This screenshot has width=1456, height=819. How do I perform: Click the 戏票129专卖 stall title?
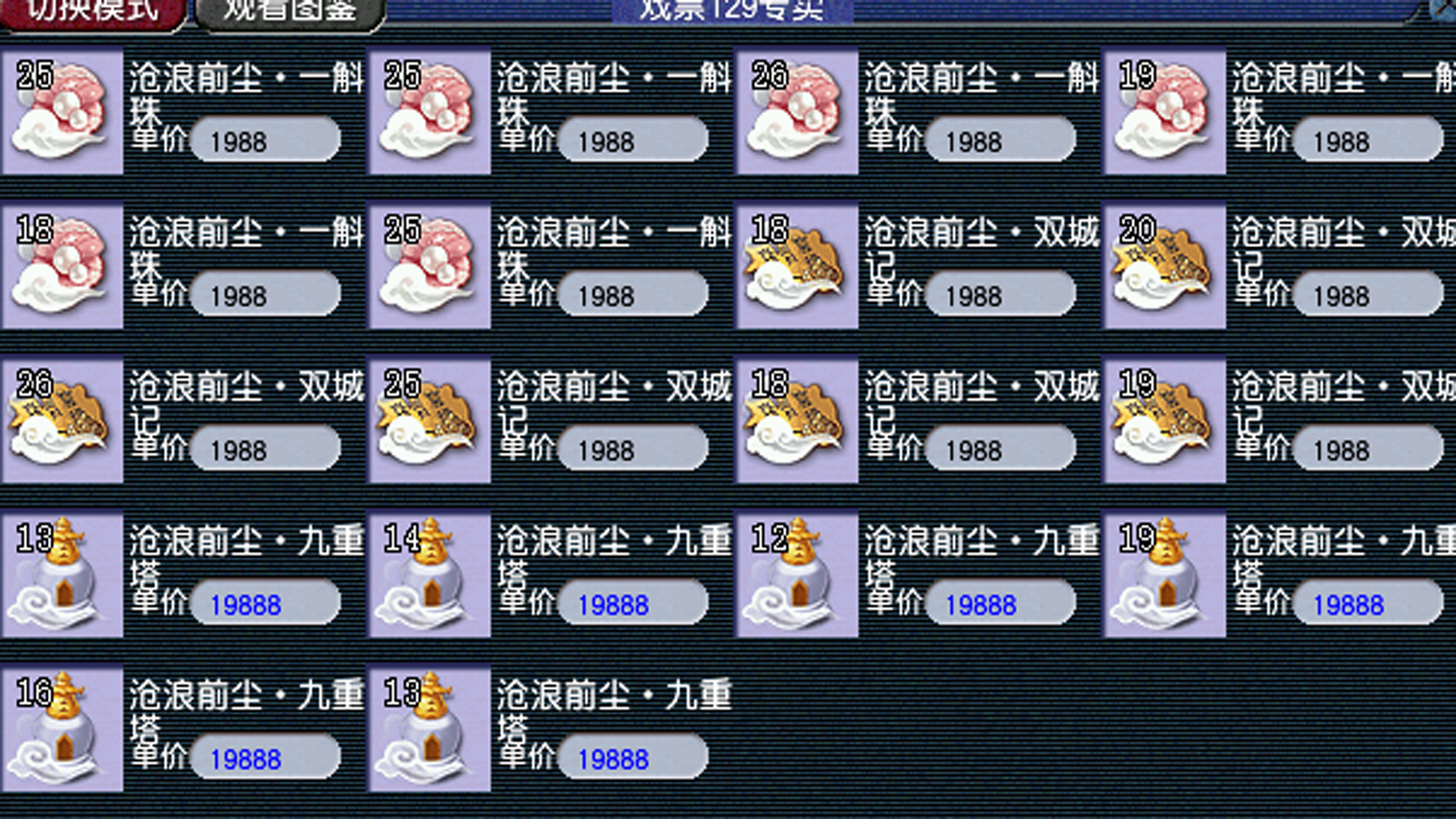[732, 11]
